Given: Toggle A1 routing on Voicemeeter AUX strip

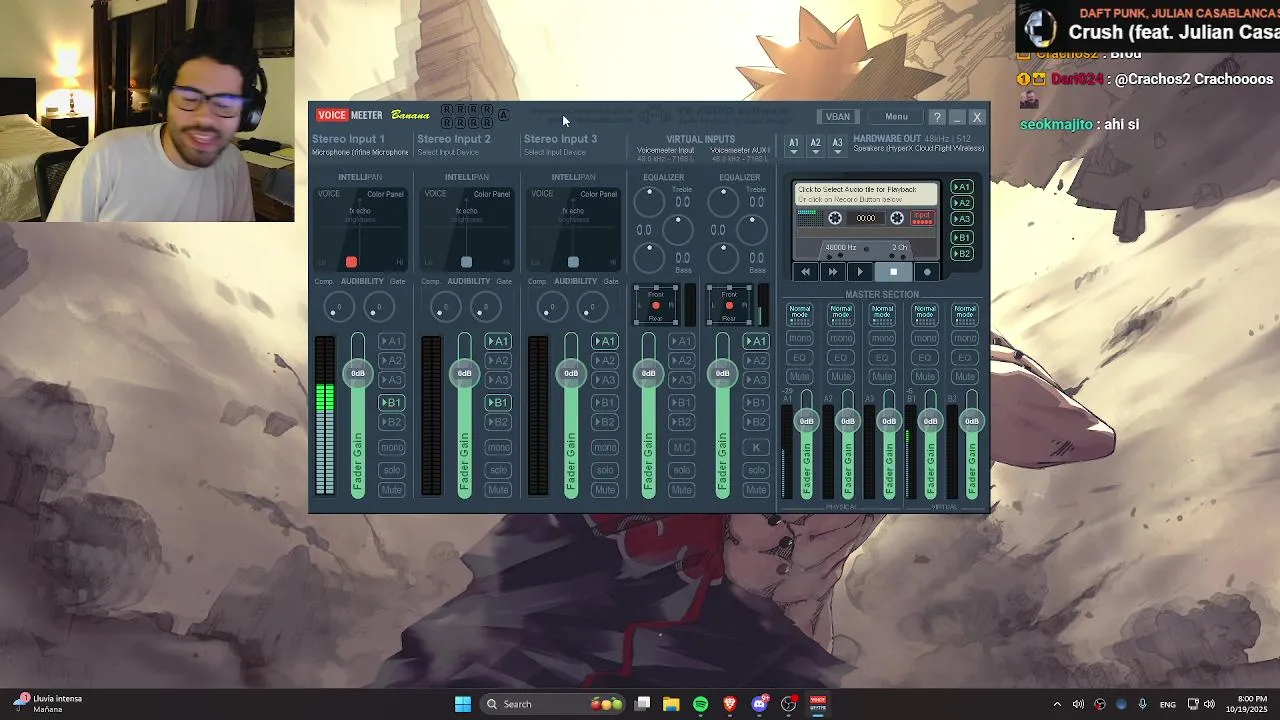Looking at the screenshot, I should (x=756, y=341).
